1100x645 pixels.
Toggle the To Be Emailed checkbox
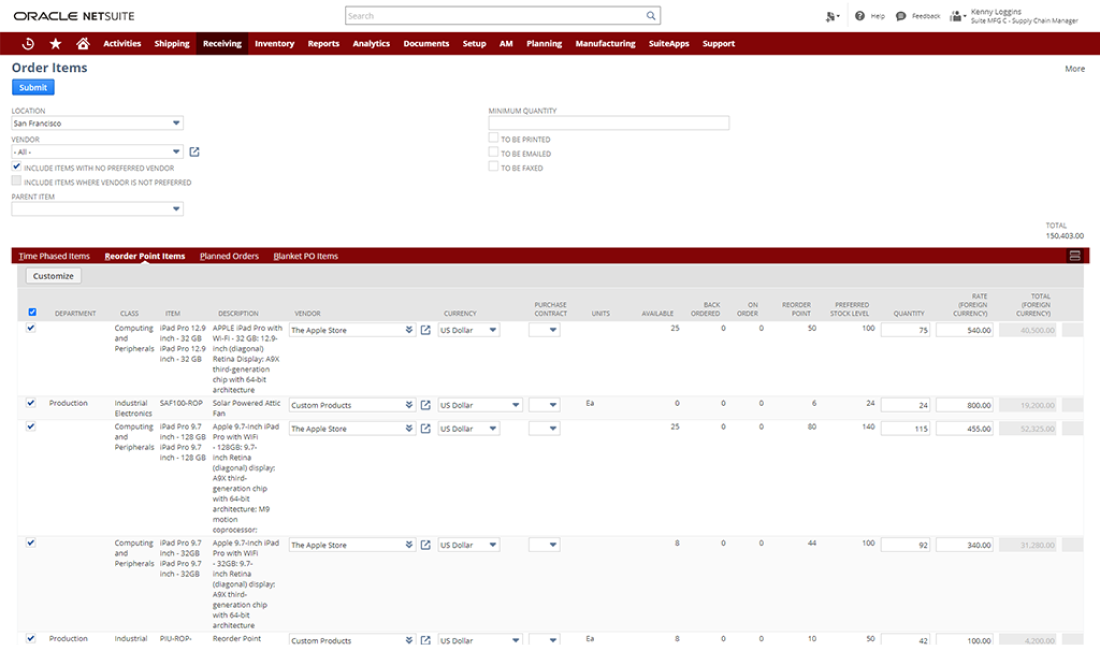pos(493,153)
